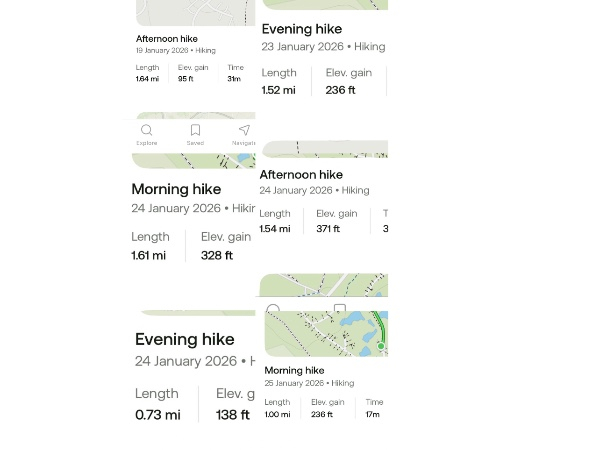Open Afternoon hike dated 24 January

pos(301,175)
